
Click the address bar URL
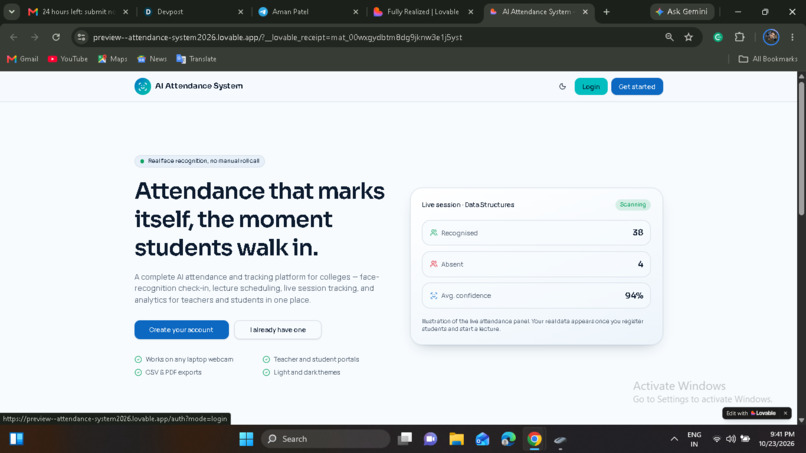click(278, 37)
